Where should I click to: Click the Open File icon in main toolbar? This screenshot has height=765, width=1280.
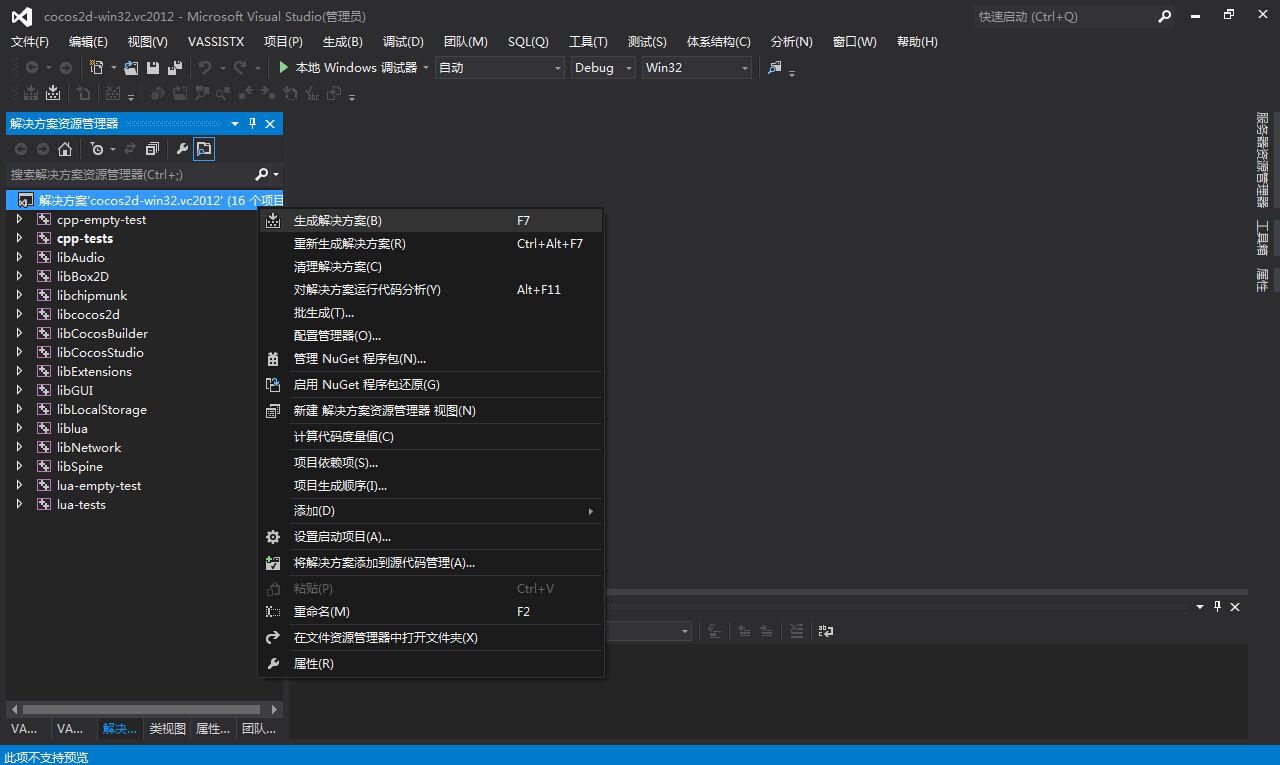click(131, 68)
